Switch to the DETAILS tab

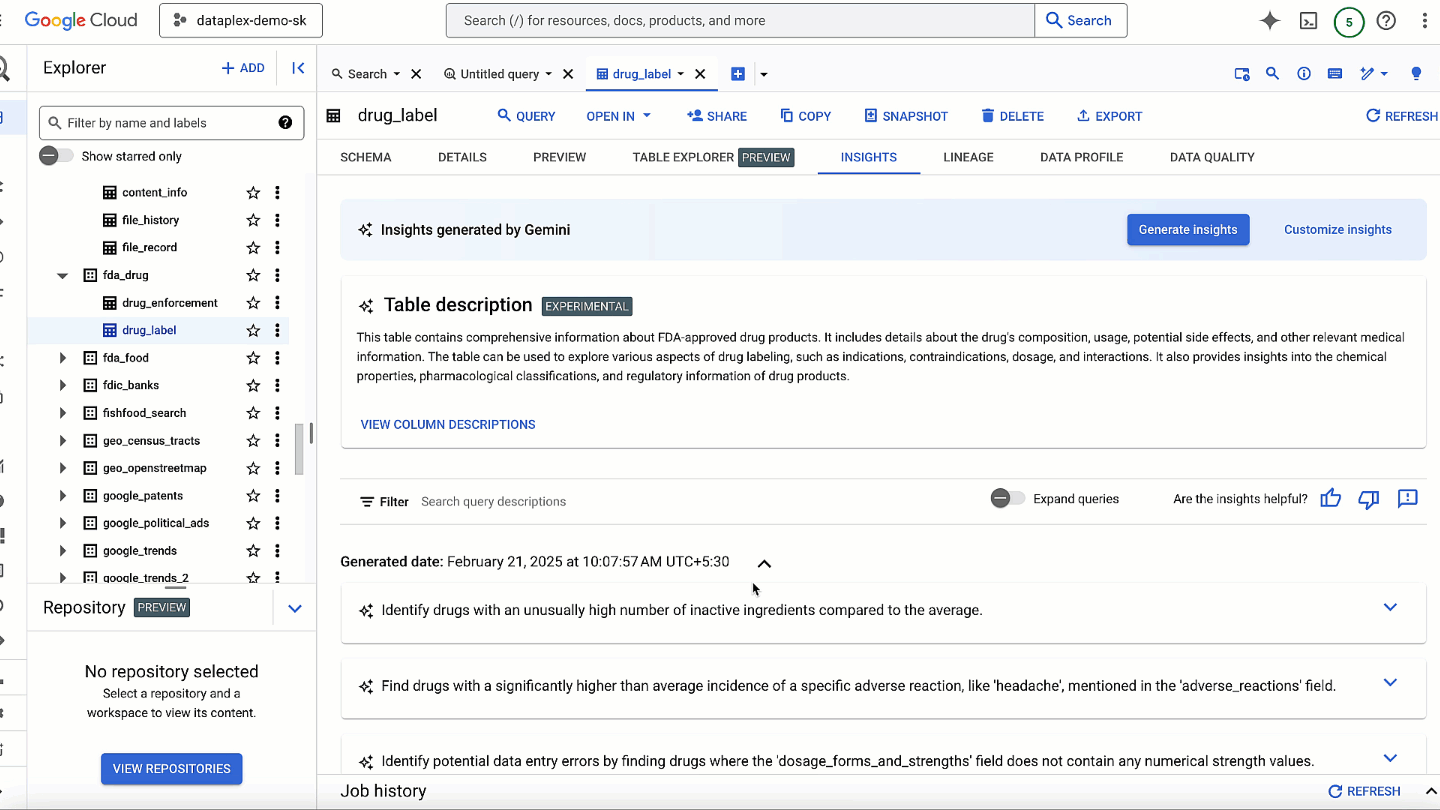(x=462, y=157)
